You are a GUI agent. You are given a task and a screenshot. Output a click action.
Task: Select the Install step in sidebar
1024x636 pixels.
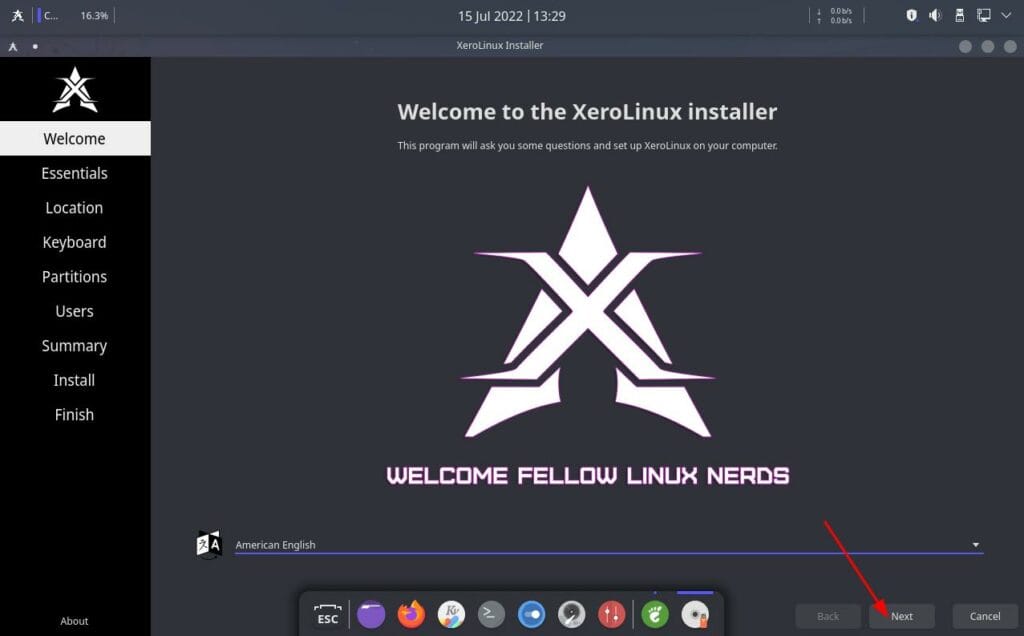pyautogui.click(x=75, y=380)
